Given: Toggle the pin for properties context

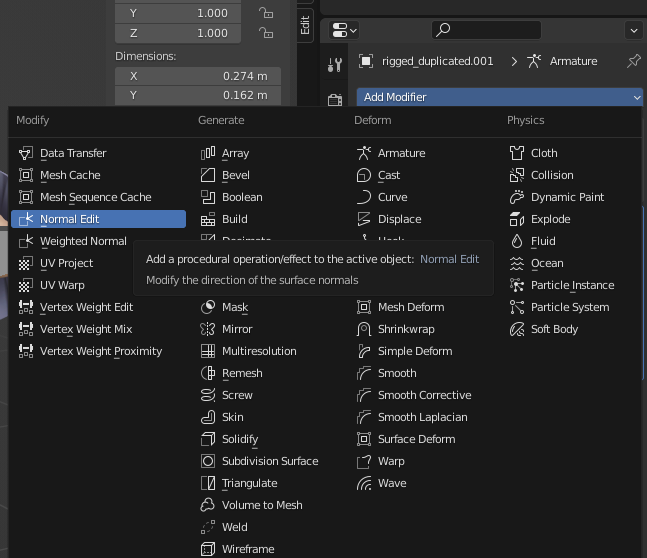Looking at the screenshot, I should tap(633, 61).
